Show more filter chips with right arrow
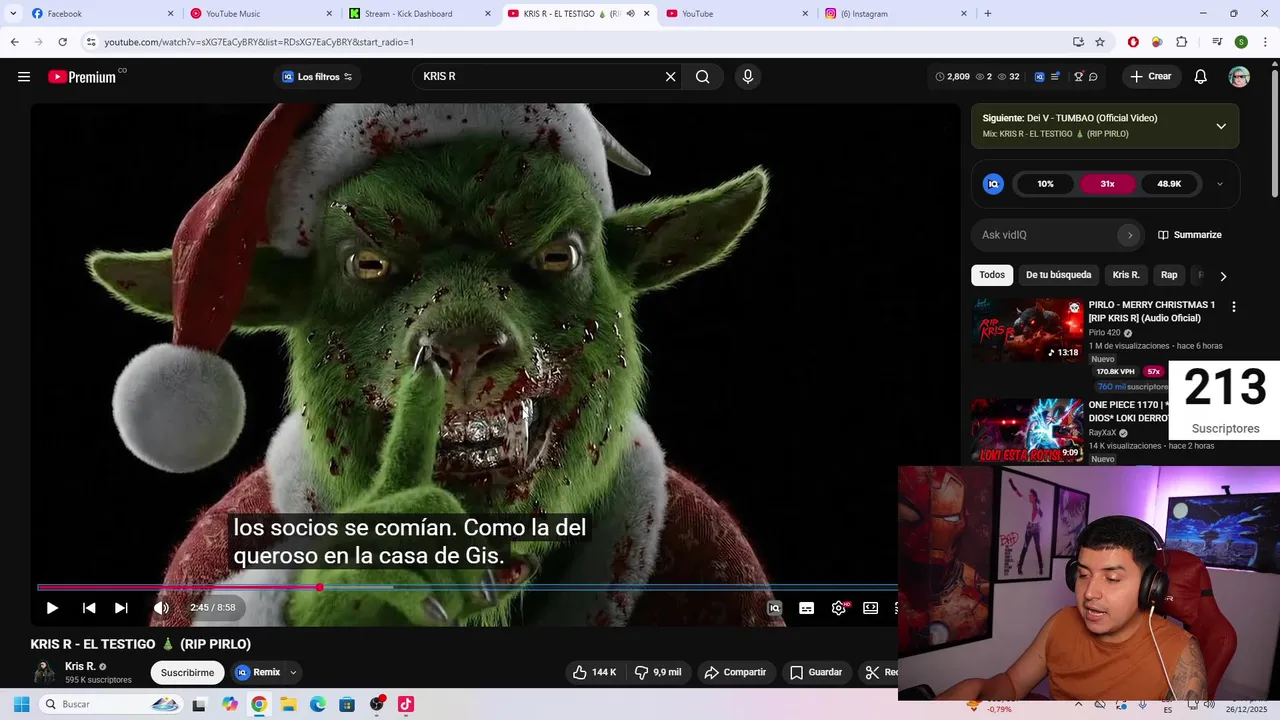1280x720 pixels. [x=1223, y=276]
